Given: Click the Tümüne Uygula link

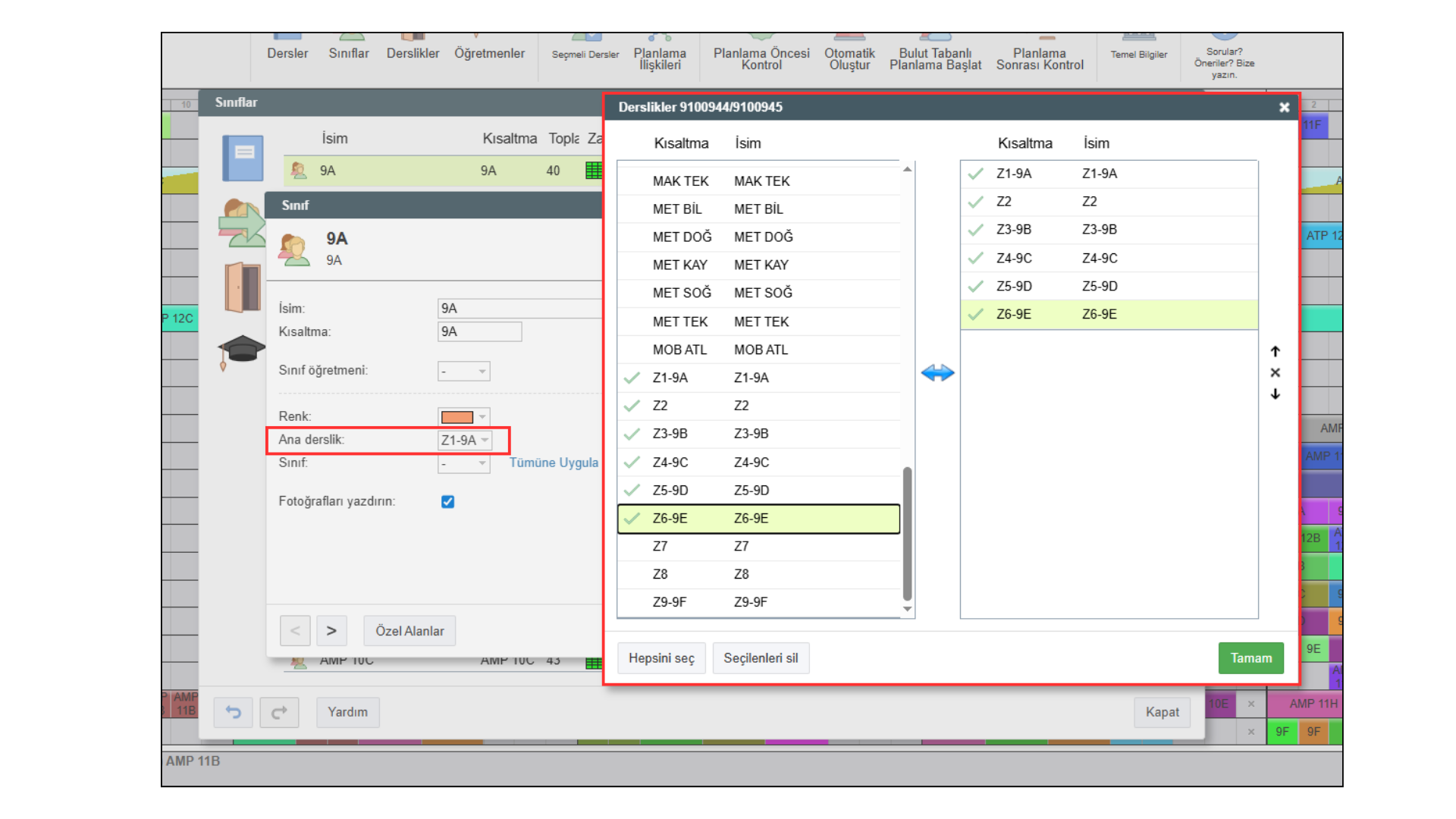Looking at the screenshot, I should 554,463.
